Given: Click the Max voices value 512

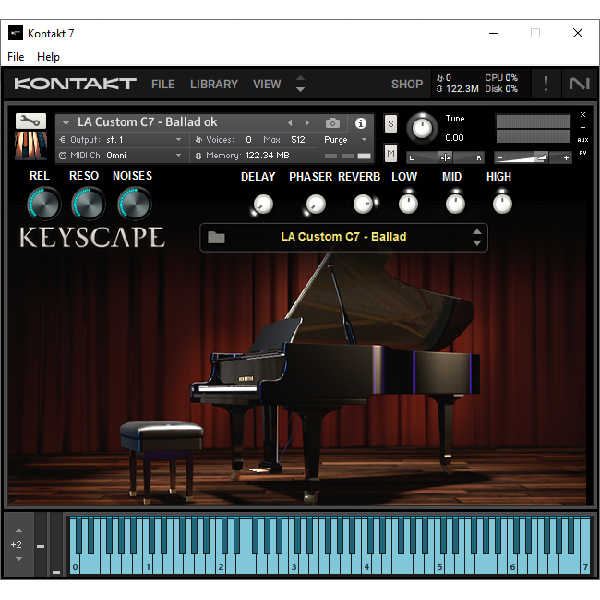Looking at the screenshot, I should point(298,140).
